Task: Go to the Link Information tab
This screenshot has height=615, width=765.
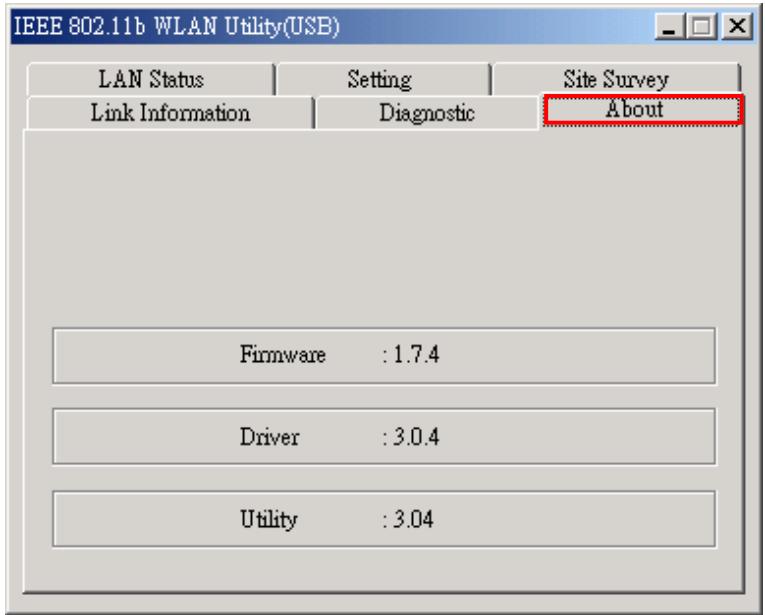Action: (170, 113)
